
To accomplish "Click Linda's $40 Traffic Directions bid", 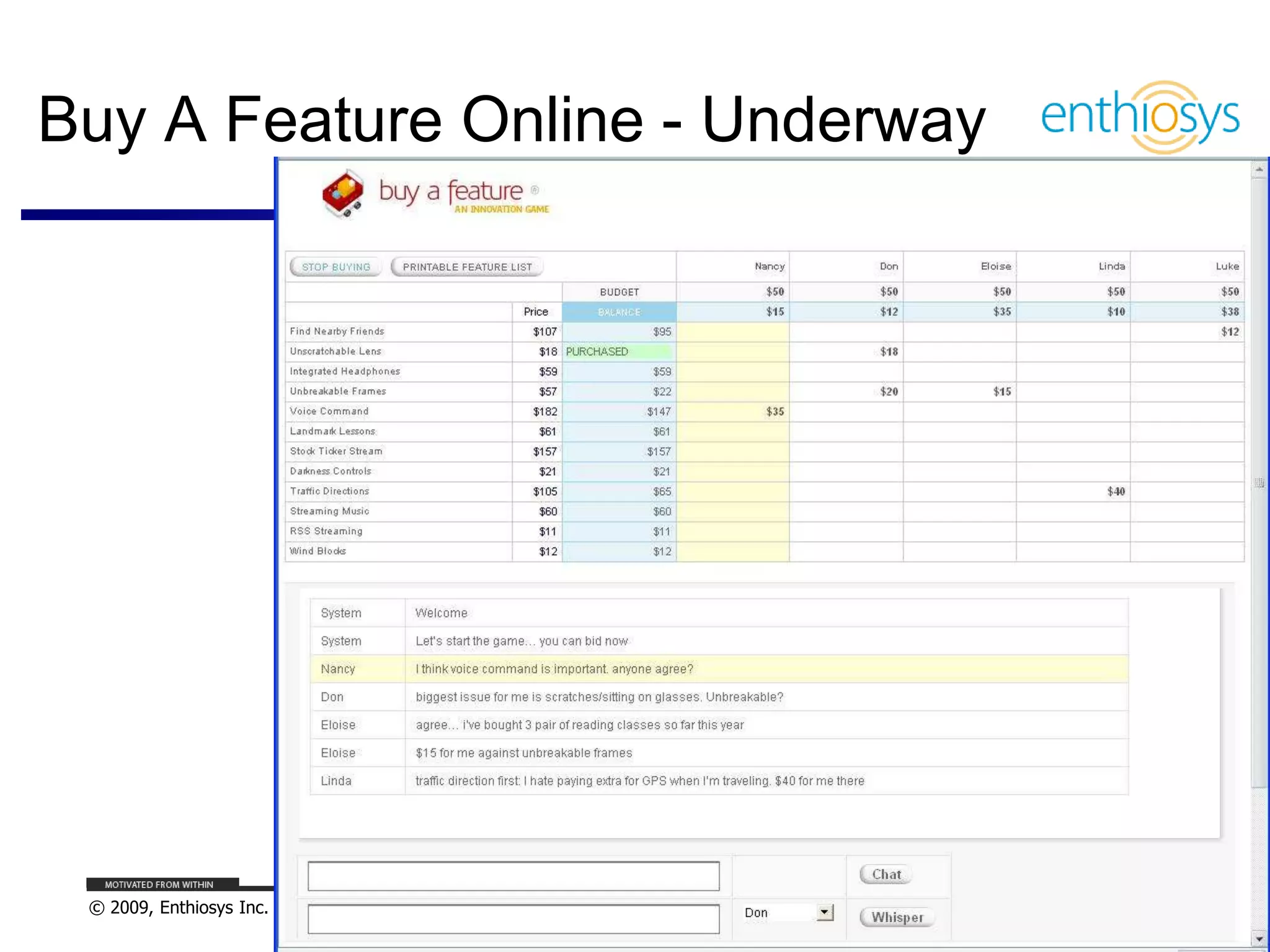I will coord(1115,491).
